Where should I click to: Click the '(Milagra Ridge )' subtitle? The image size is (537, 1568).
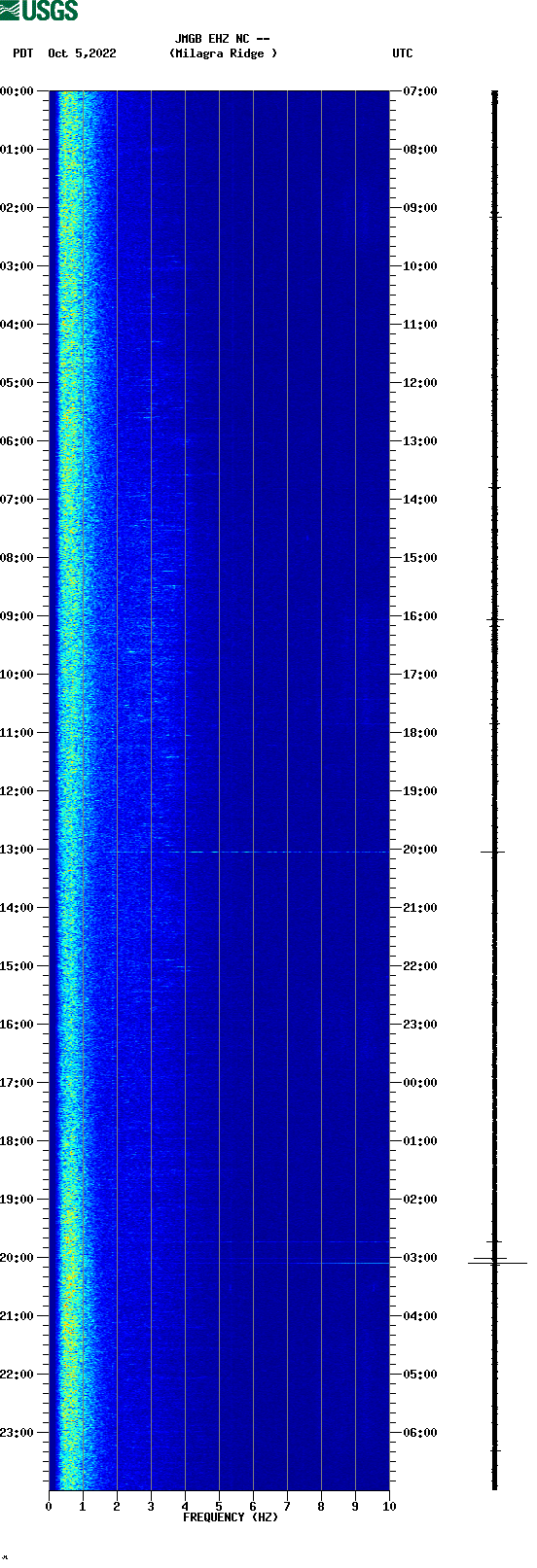point(223,53)
